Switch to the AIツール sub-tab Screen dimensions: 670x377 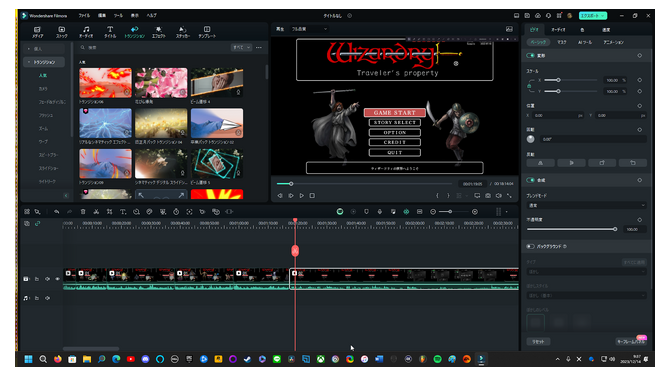pos(585,42)
